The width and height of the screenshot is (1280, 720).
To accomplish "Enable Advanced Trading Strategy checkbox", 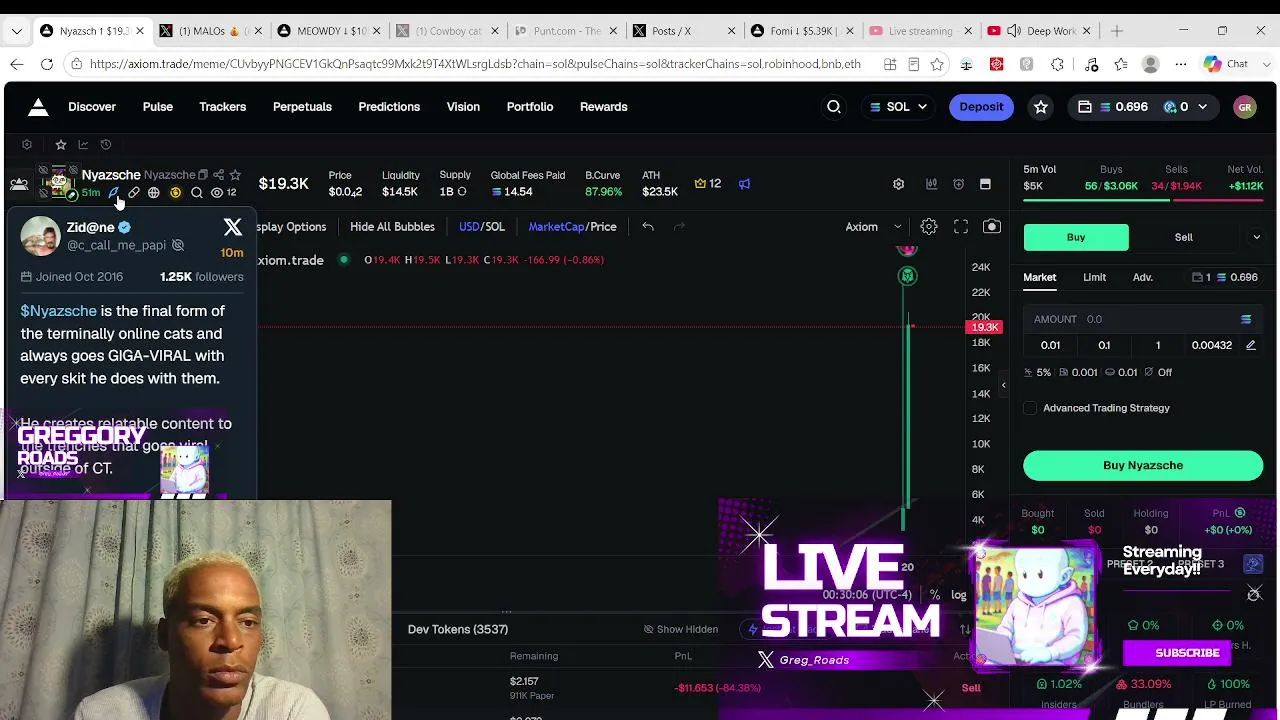I will (1030, 408).
